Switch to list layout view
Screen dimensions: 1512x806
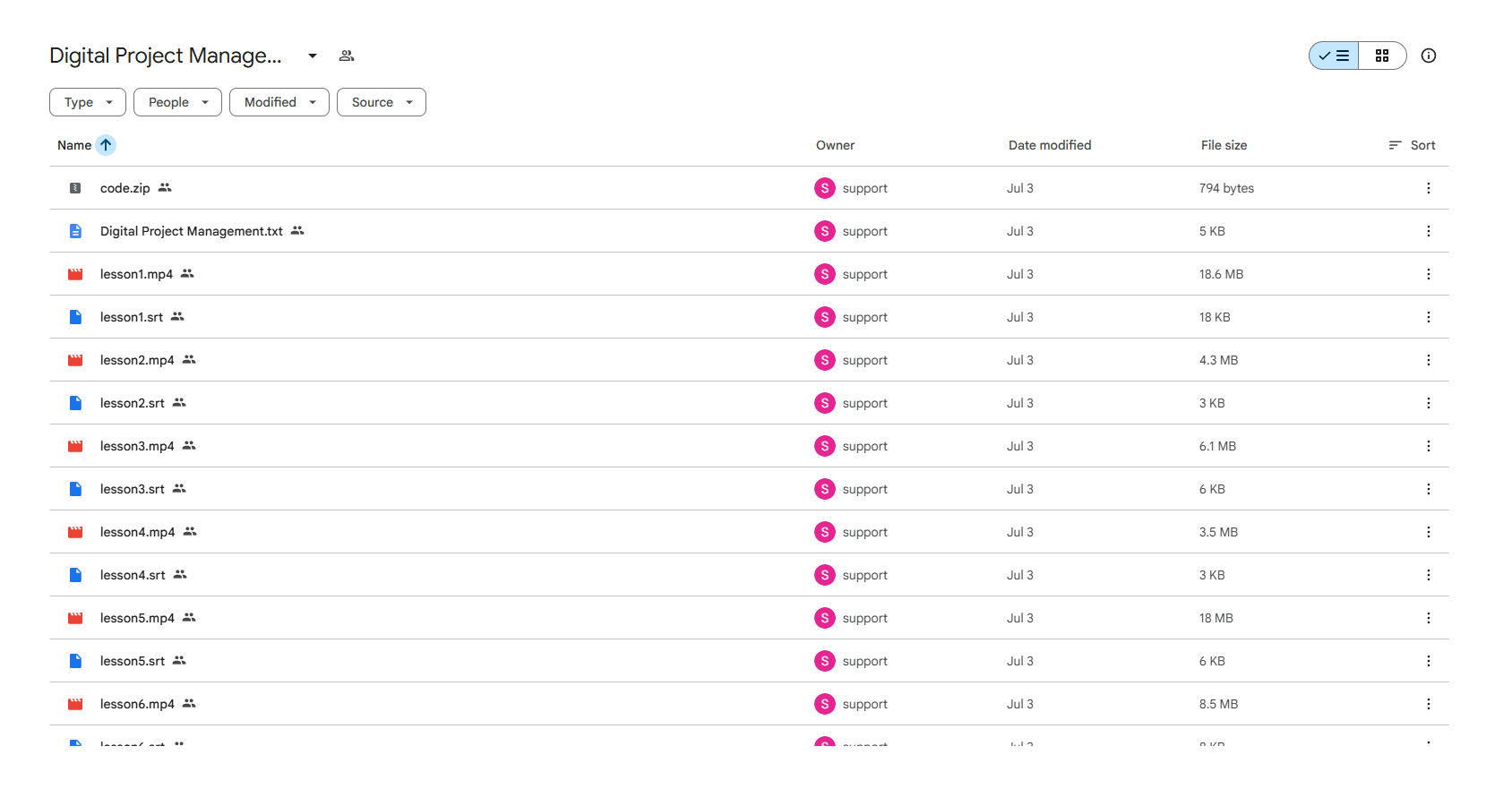1334,56
